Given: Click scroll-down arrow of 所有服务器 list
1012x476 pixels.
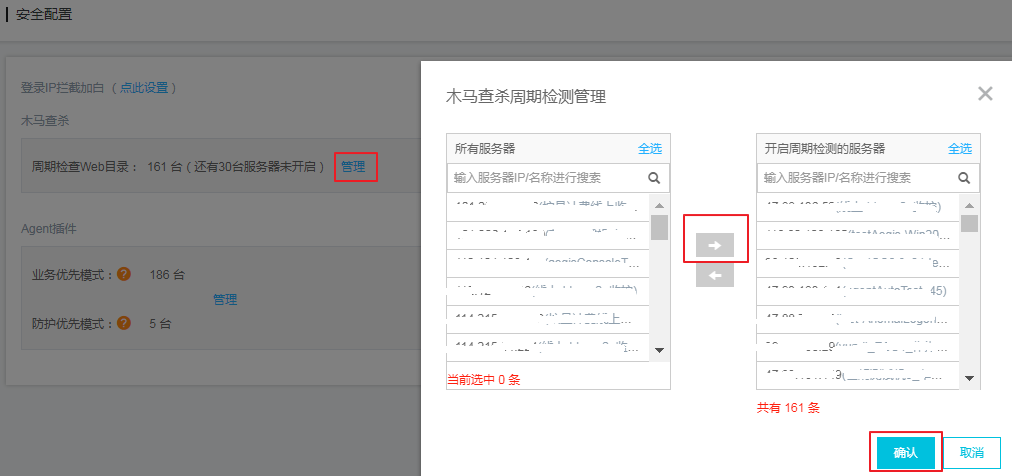Looking at the screenshot, I should pos(659,350).
